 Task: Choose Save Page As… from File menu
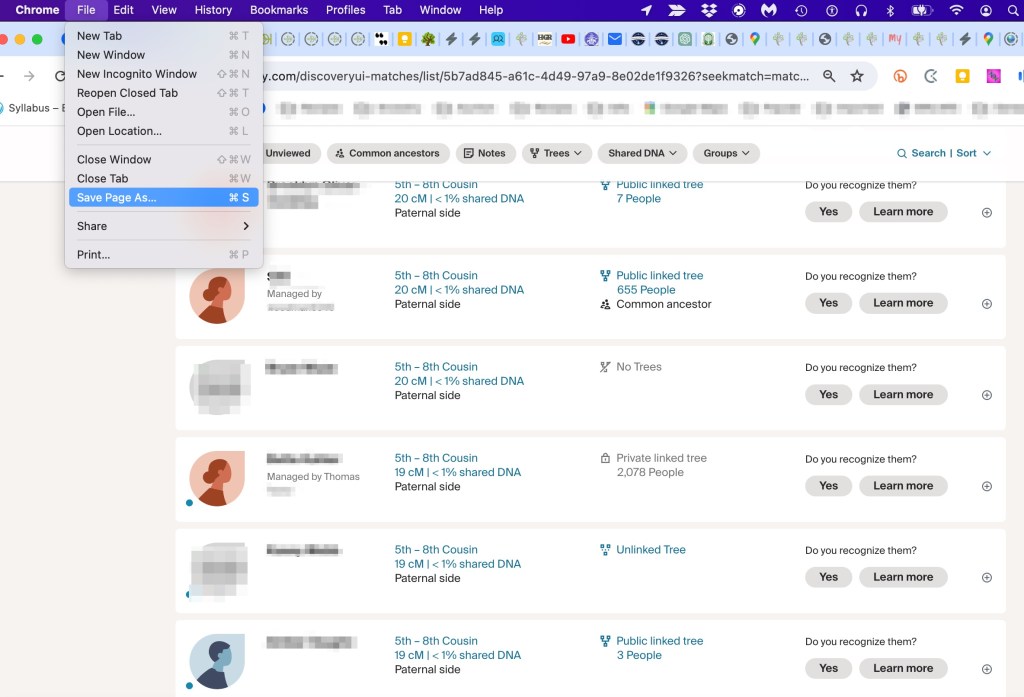click(117, 198)
